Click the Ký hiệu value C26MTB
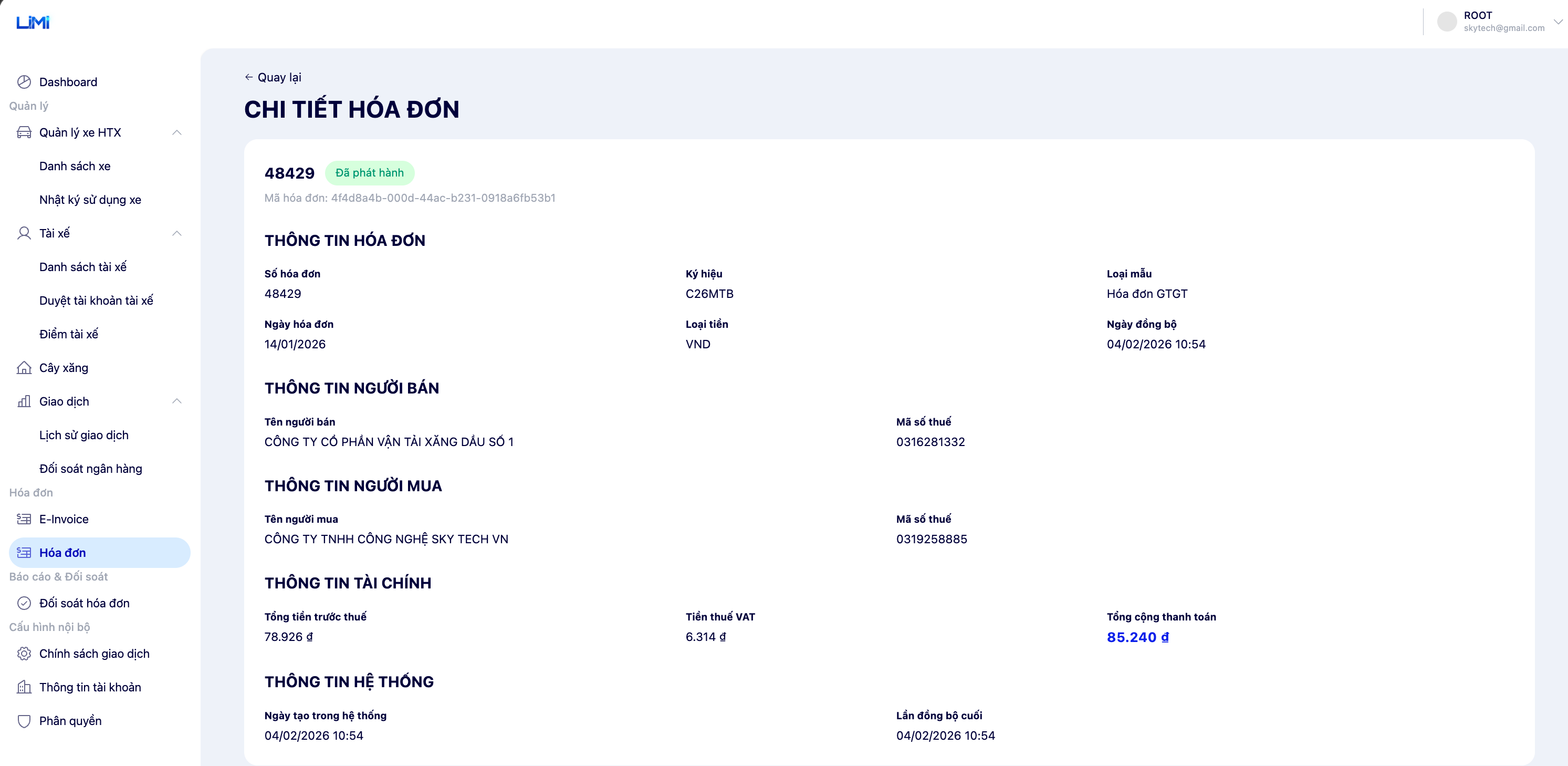Viewport: 1568px width, 766px height. (709, 294)
